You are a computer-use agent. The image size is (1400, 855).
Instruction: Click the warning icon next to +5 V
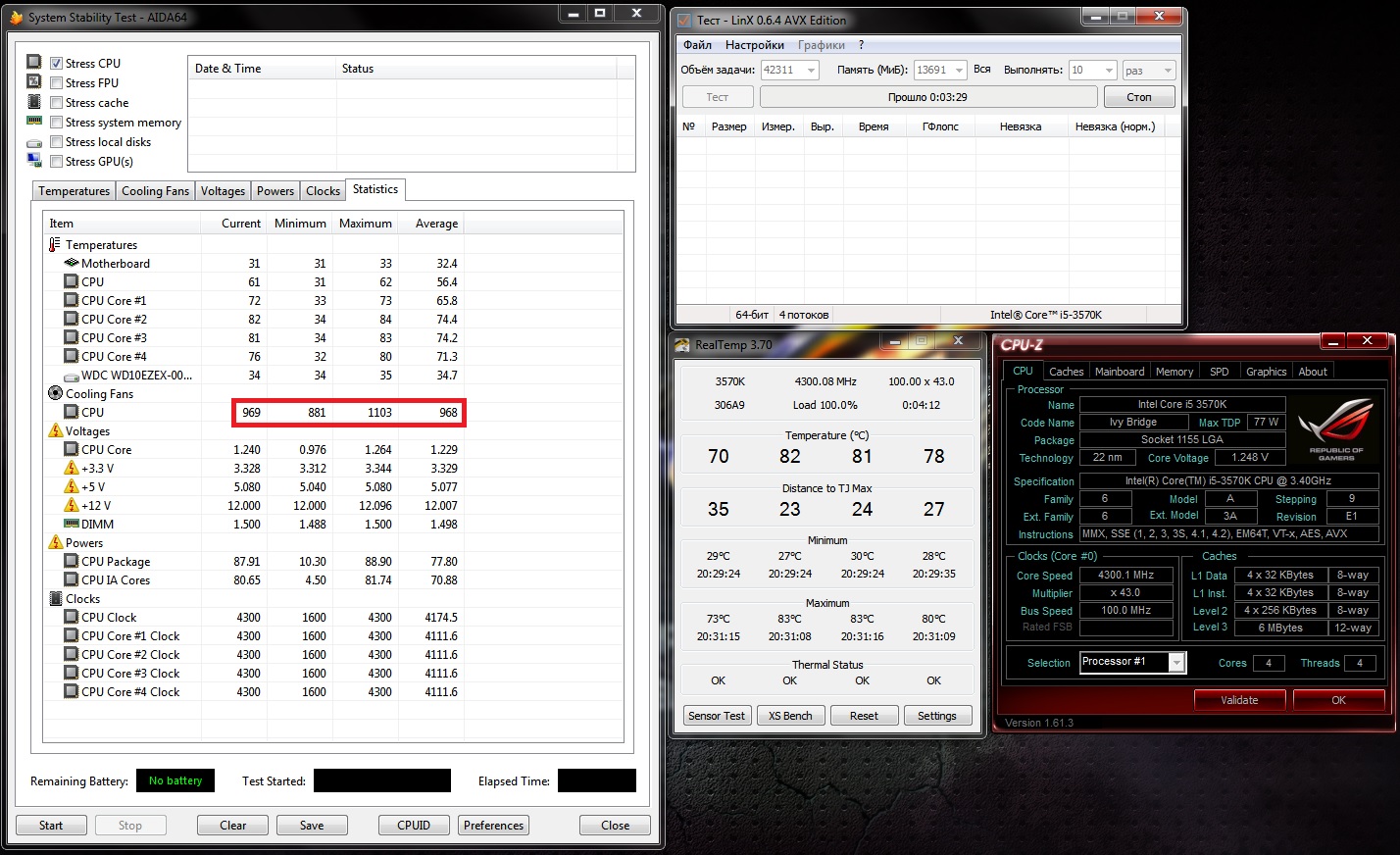coord(72,486)
